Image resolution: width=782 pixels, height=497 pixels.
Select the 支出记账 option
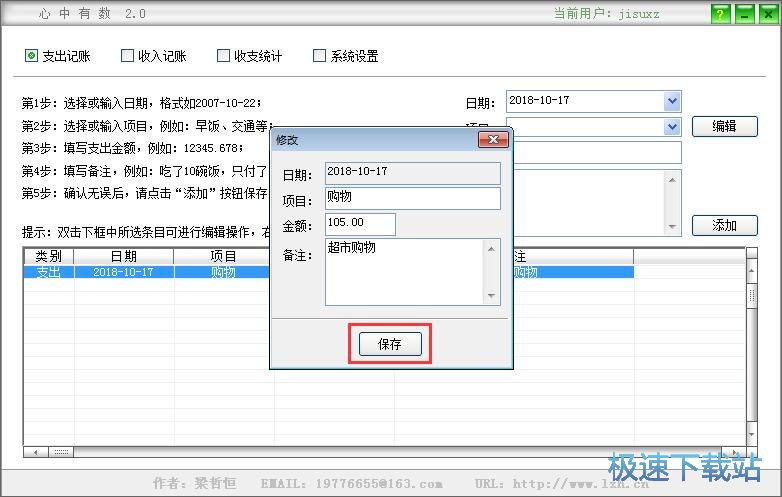57,56
